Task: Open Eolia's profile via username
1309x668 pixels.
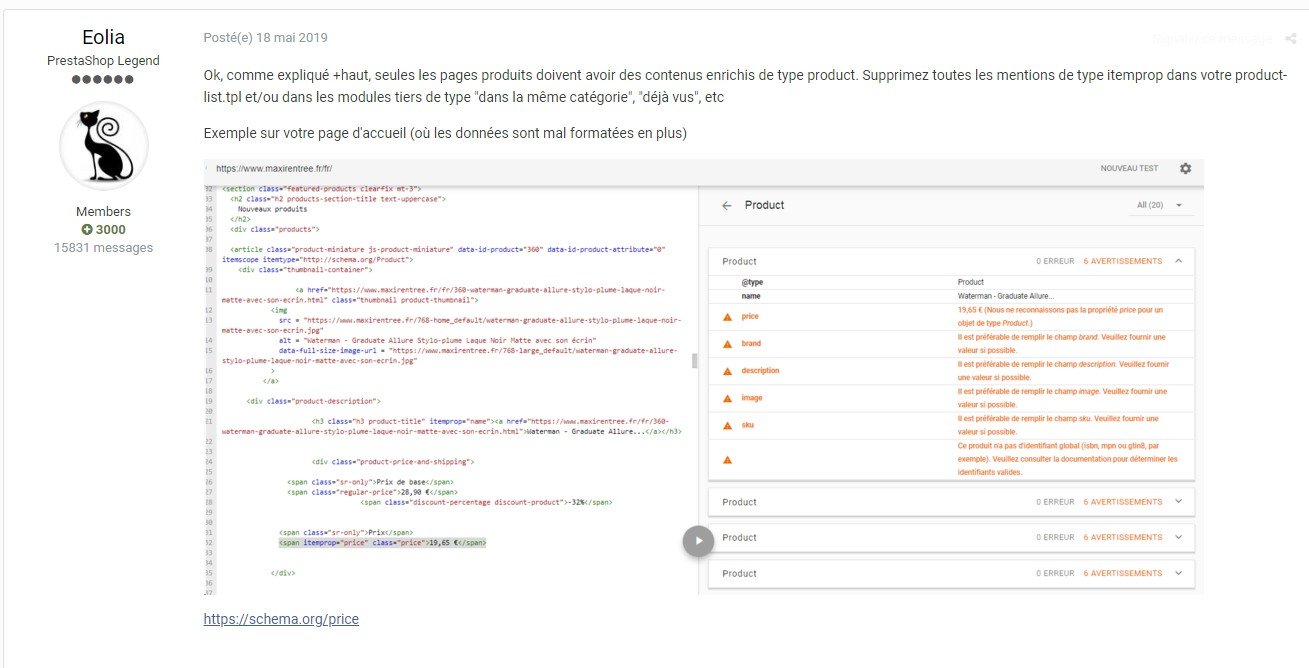Action: click(x=104, y=37)
